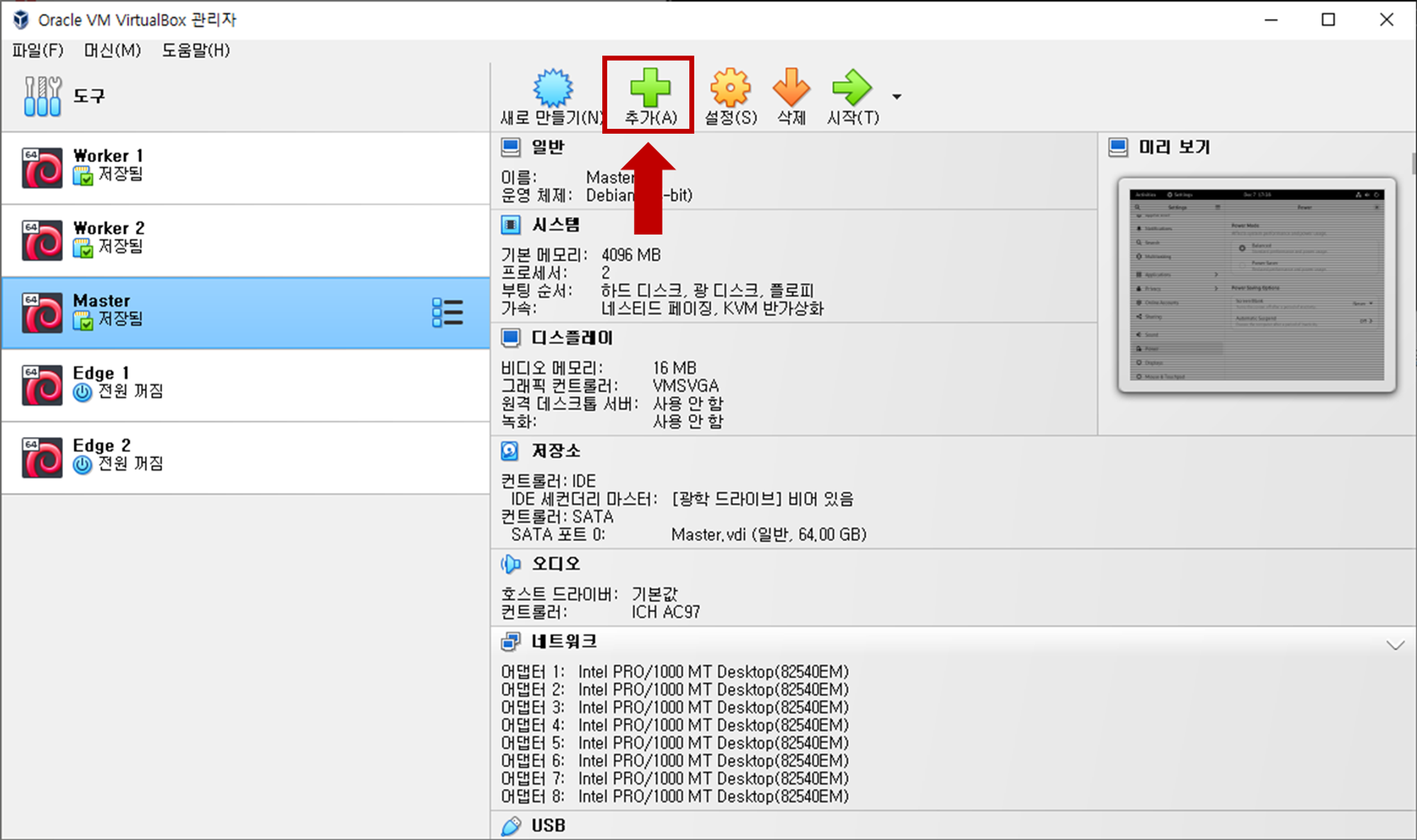Click the Edge 2 powered-off icon

coord(83,465)
